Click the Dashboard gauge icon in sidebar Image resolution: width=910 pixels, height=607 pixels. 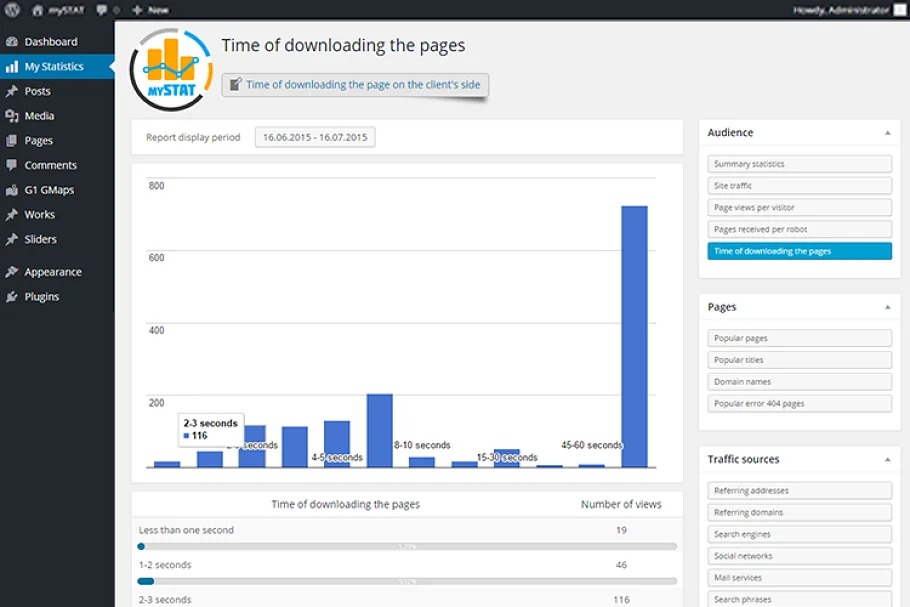pyautogui.click(x=12, y=42)
